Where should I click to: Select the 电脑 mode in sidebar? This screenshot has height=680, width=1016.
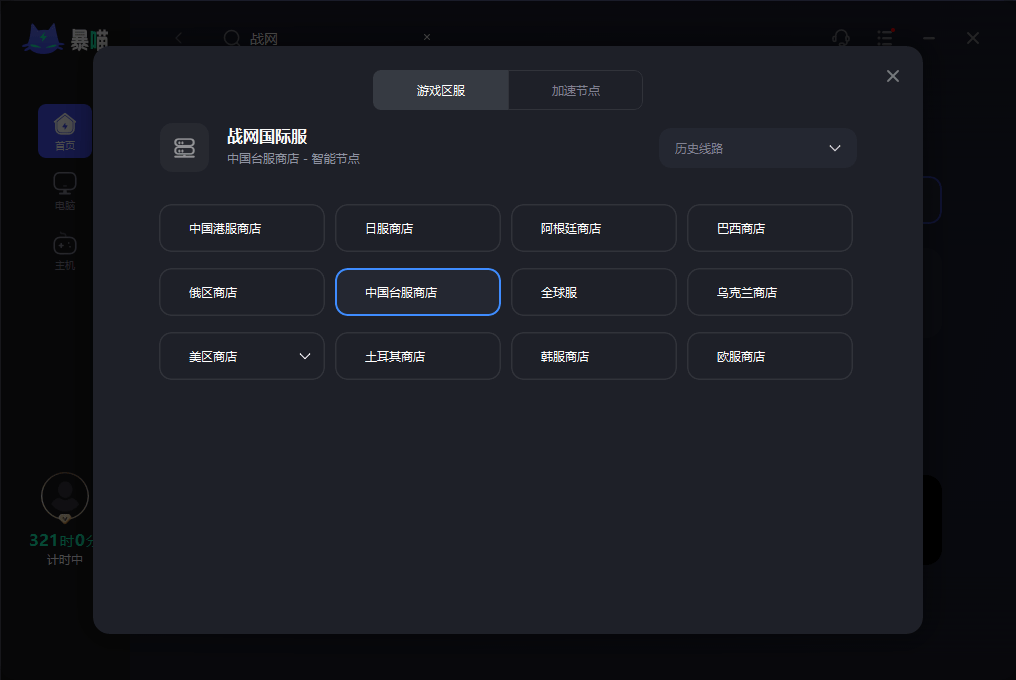point(64,190)
